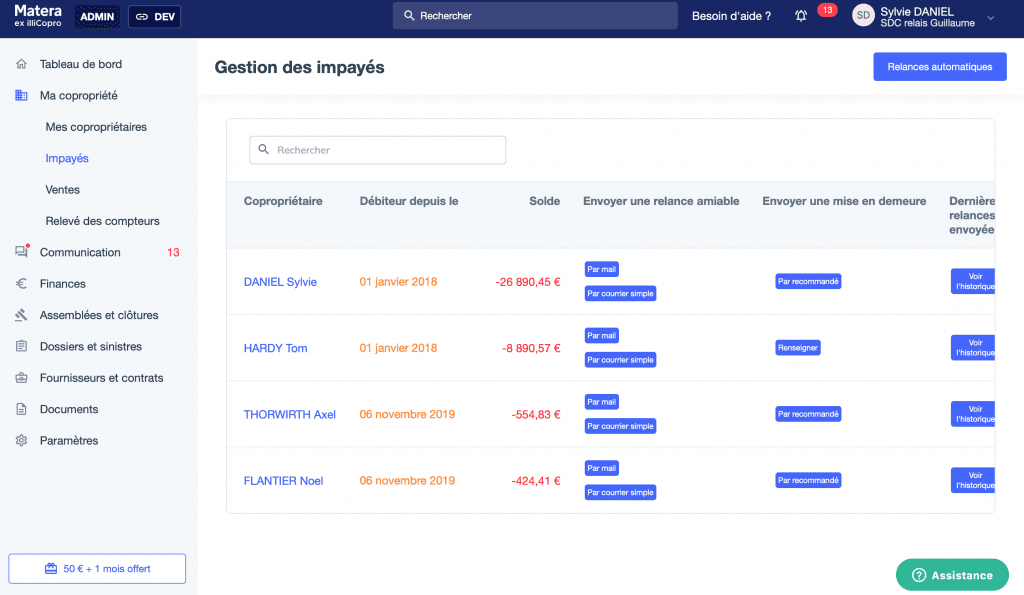Screen dimensions: 1024x595
Task: Click the unpaid list Rechercher field
Action: (x=378, y=150)
